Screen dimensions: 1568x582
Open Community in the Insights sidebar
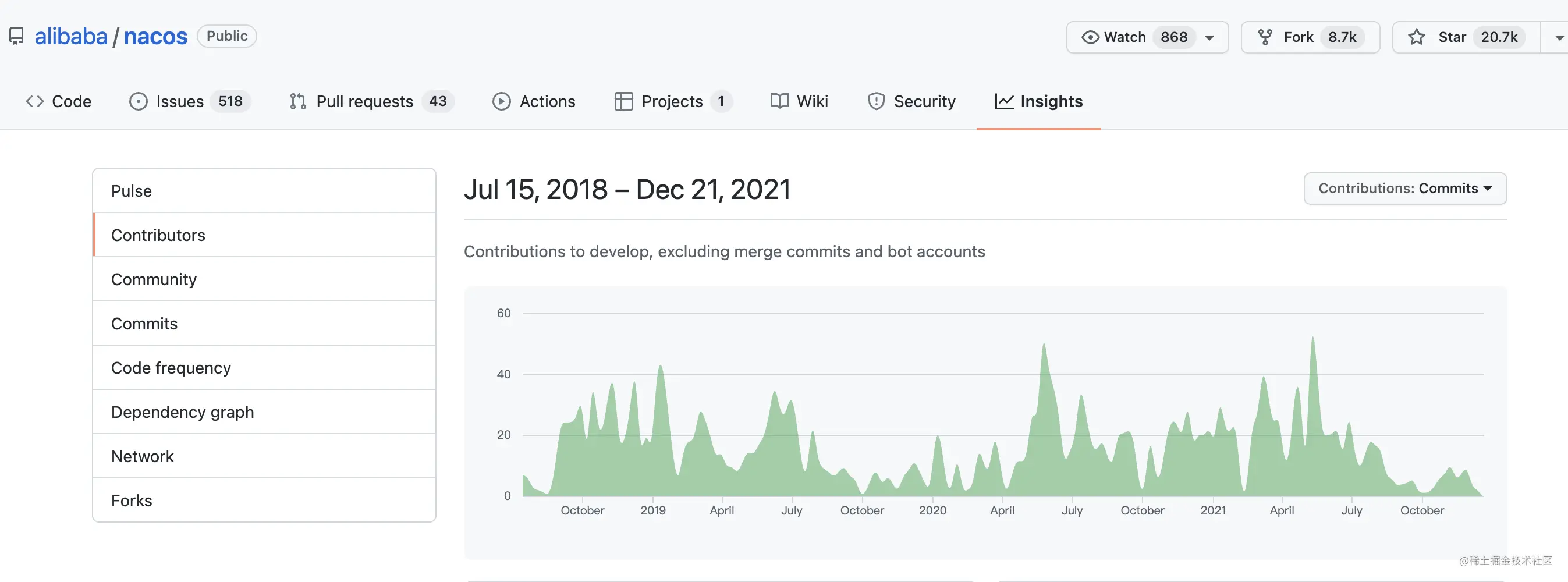pos(264,279)
